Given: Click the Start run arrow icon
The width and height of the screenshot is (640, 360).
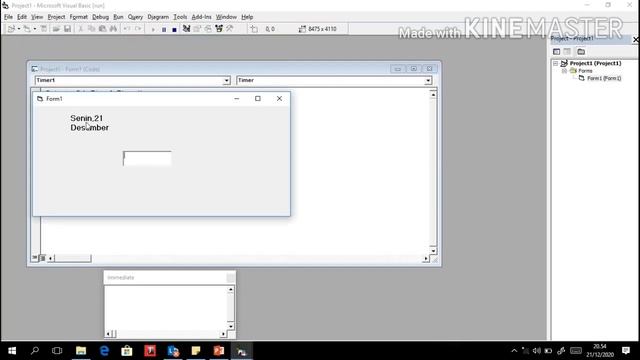Looking at the screenshot, I should click(x=153, y=29).
